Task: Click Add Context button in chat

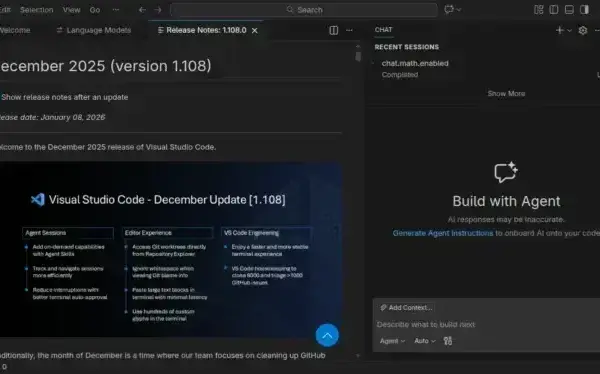Action: tap(406, 308)
